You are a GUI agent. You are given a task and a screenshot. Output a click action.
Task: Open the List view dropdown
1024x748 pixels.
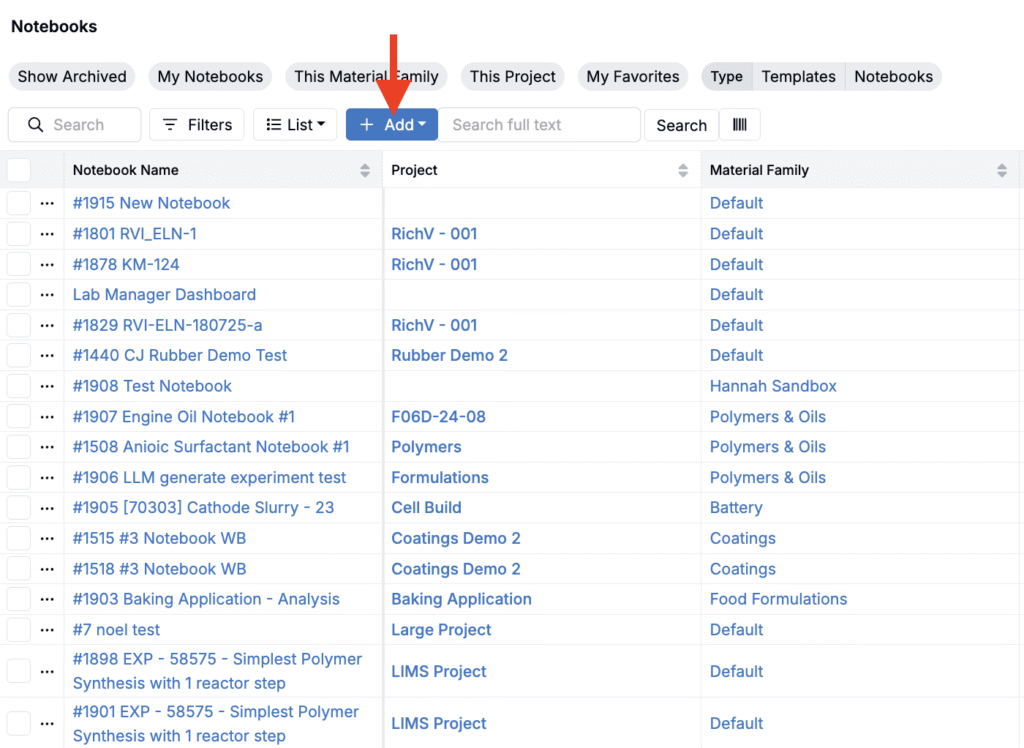[x=295, y=125]
